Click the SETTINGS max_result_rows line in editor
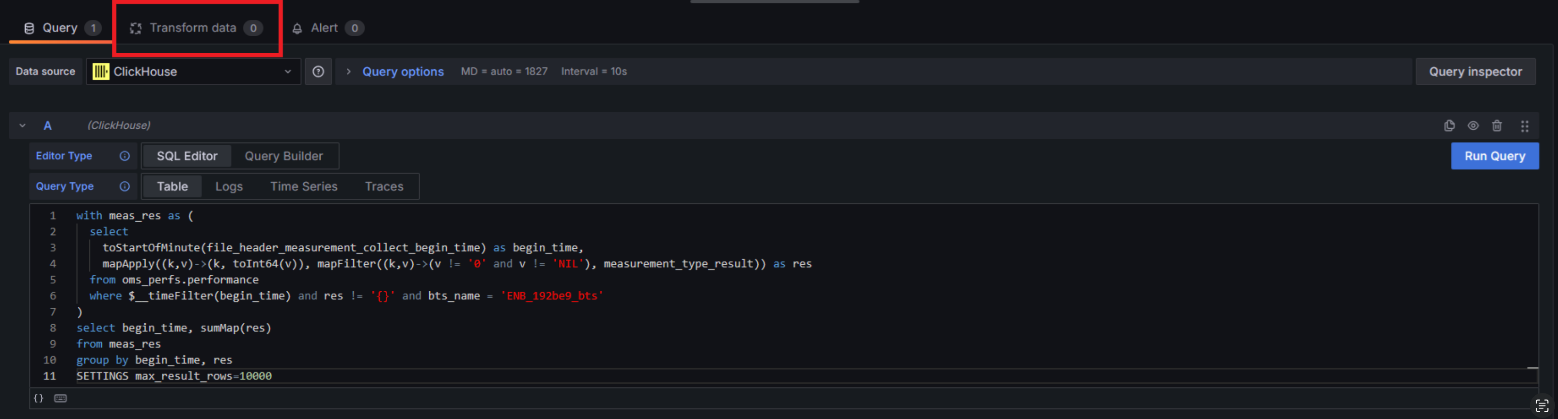1558x419 pixels. (174, 376)
